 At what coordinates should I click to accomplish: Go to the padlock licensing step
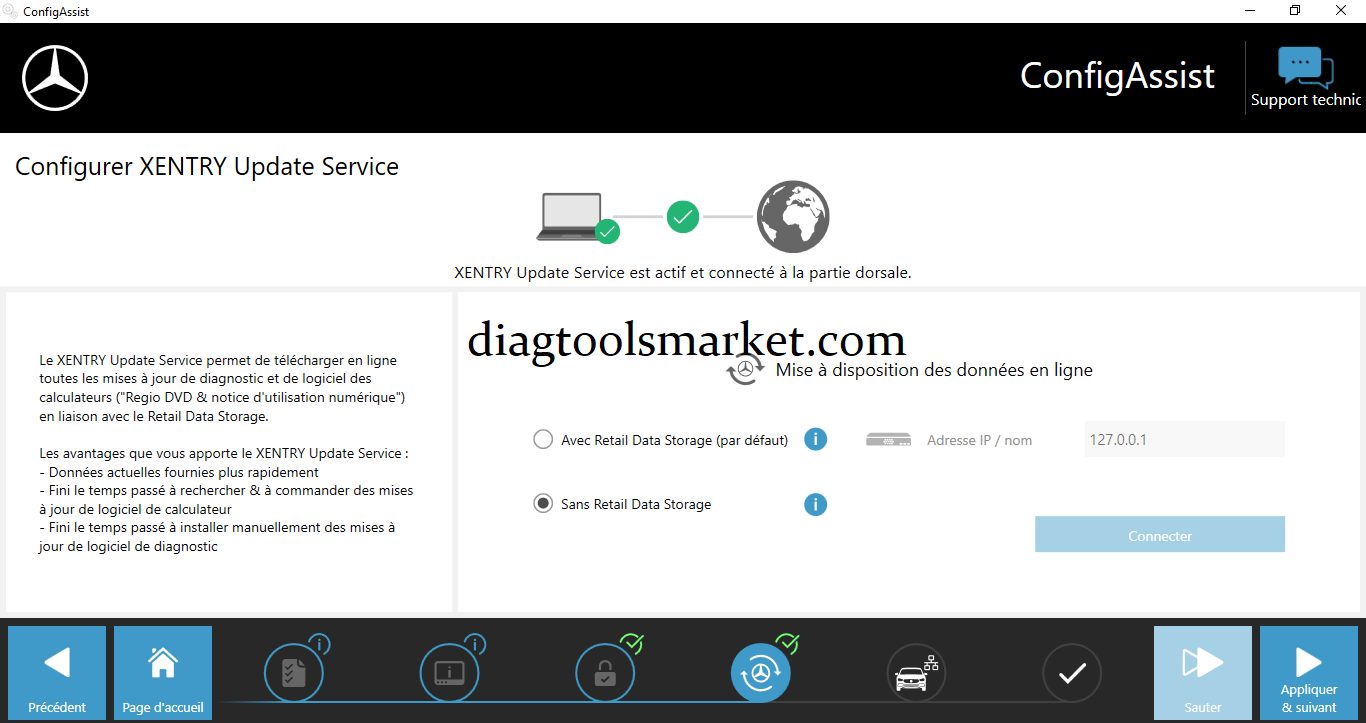pos(605,673)
